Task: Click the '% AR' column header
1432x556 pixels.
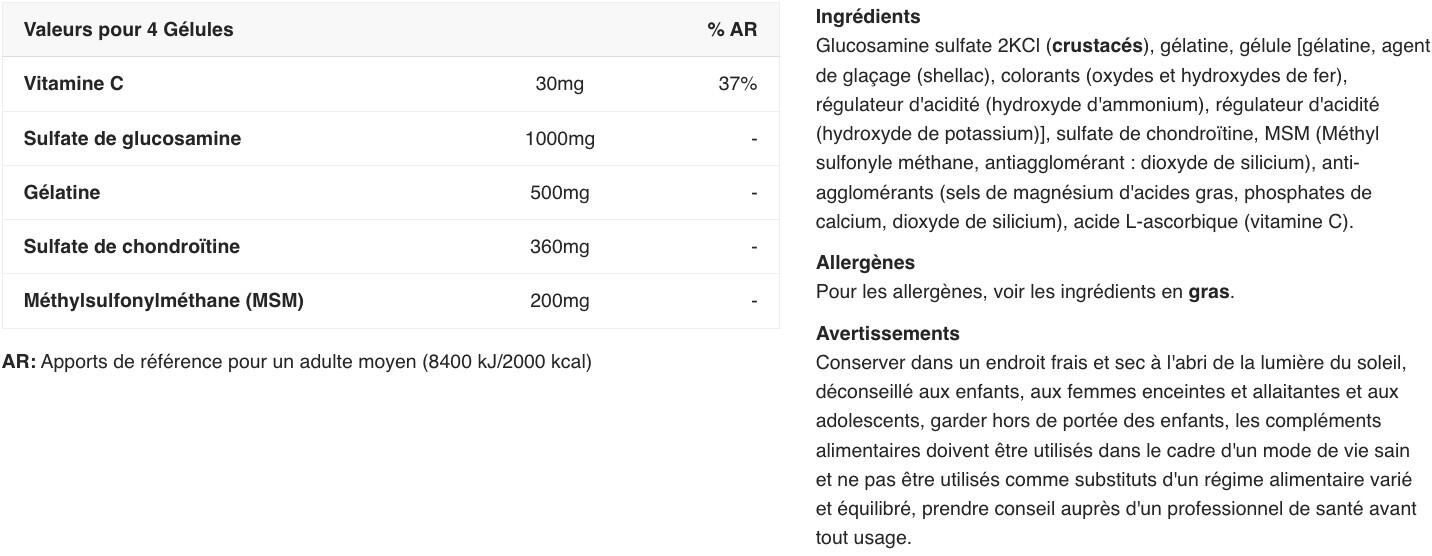Action: pos(732,29)
